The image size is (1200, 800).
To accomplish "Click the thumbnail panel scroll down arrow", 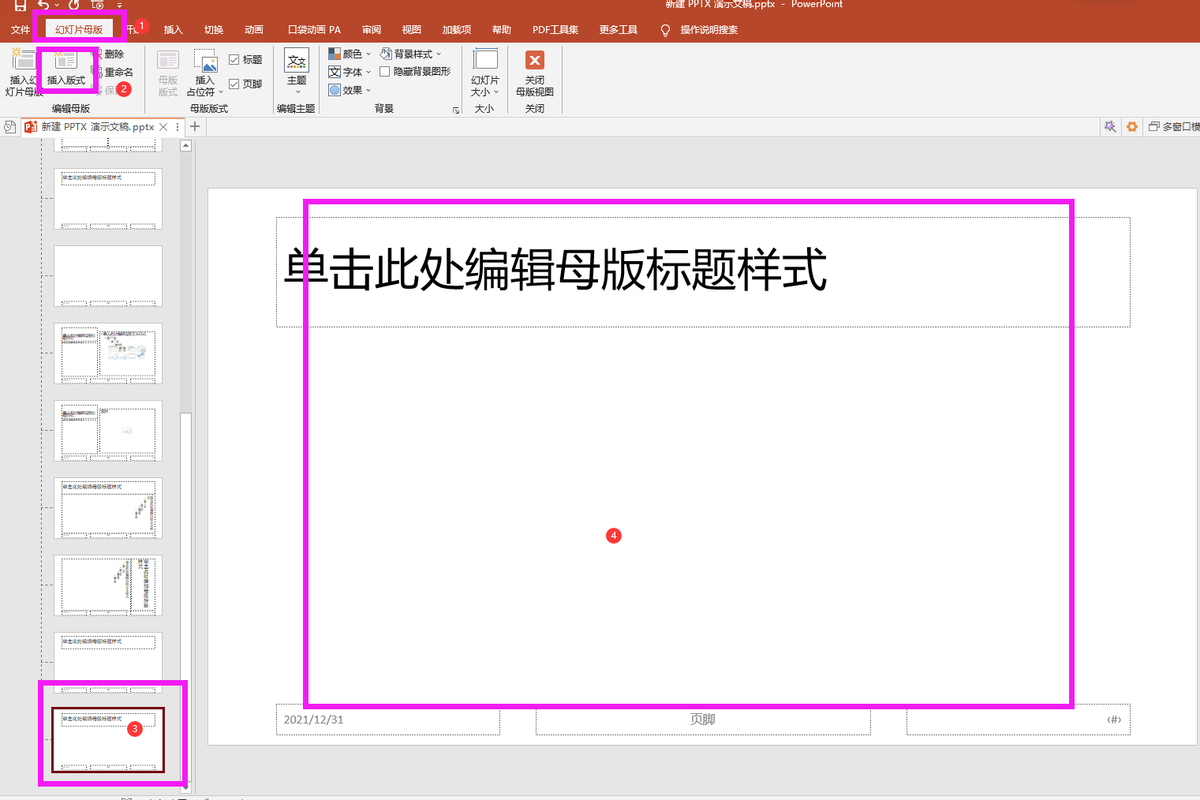I will pyautogui.click(x=185, y=787).
